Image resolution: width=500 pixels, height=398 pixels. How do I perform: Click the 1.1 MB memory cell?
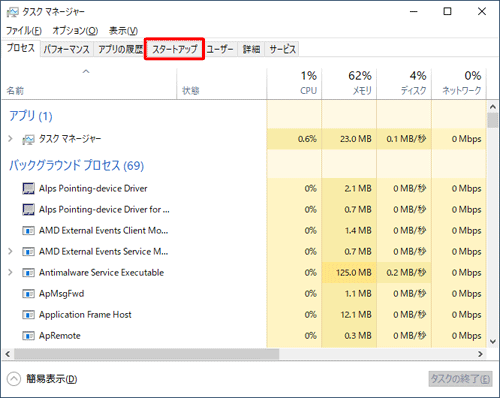[349, 294]
